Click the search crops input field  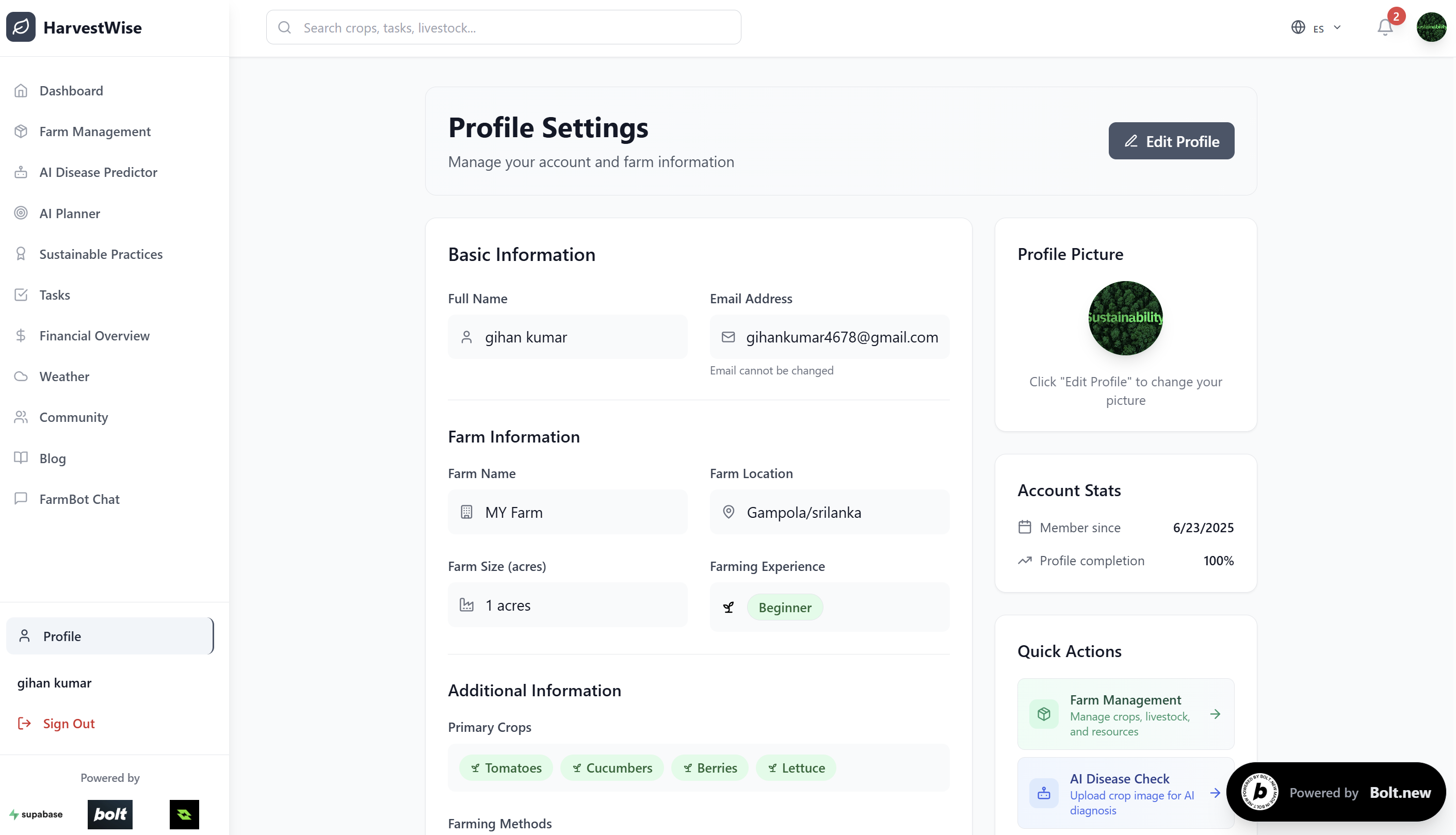[x=503, y=27]
